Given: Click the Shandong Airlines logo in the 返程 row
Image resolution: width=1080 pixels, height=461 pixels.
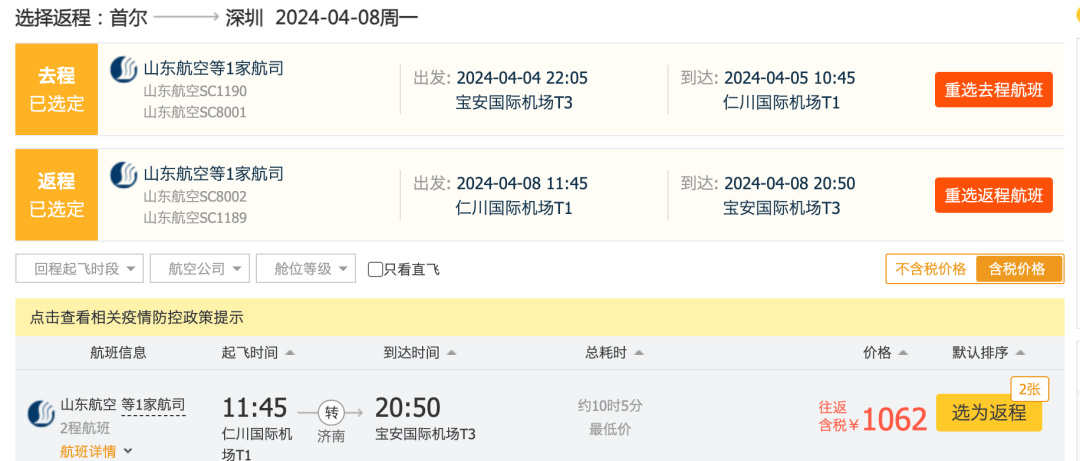Looking at the screenshot, I should click(x=124, y=175).
